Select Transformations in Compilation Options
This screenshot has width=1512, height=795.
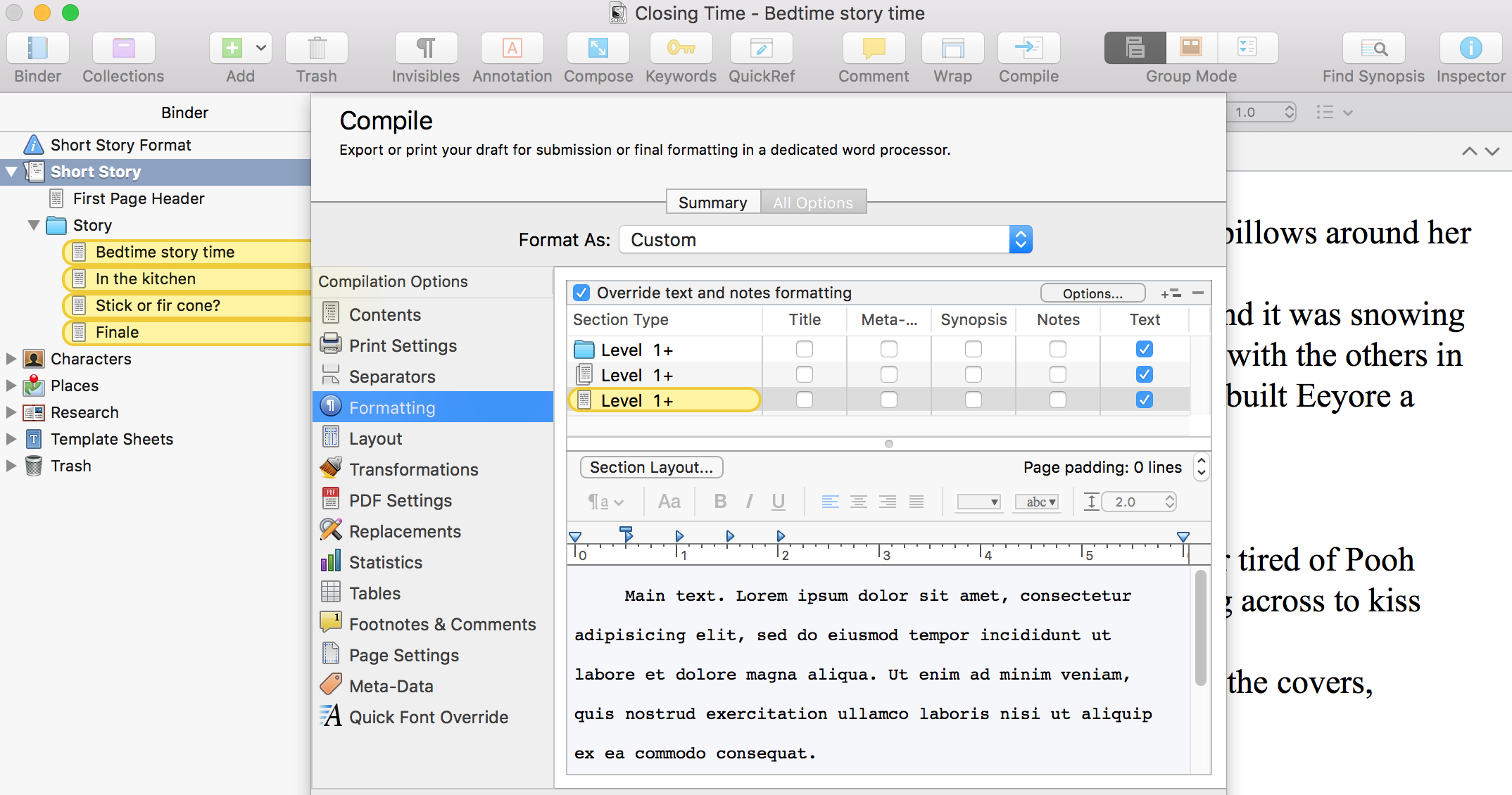[x=413, y=469]
